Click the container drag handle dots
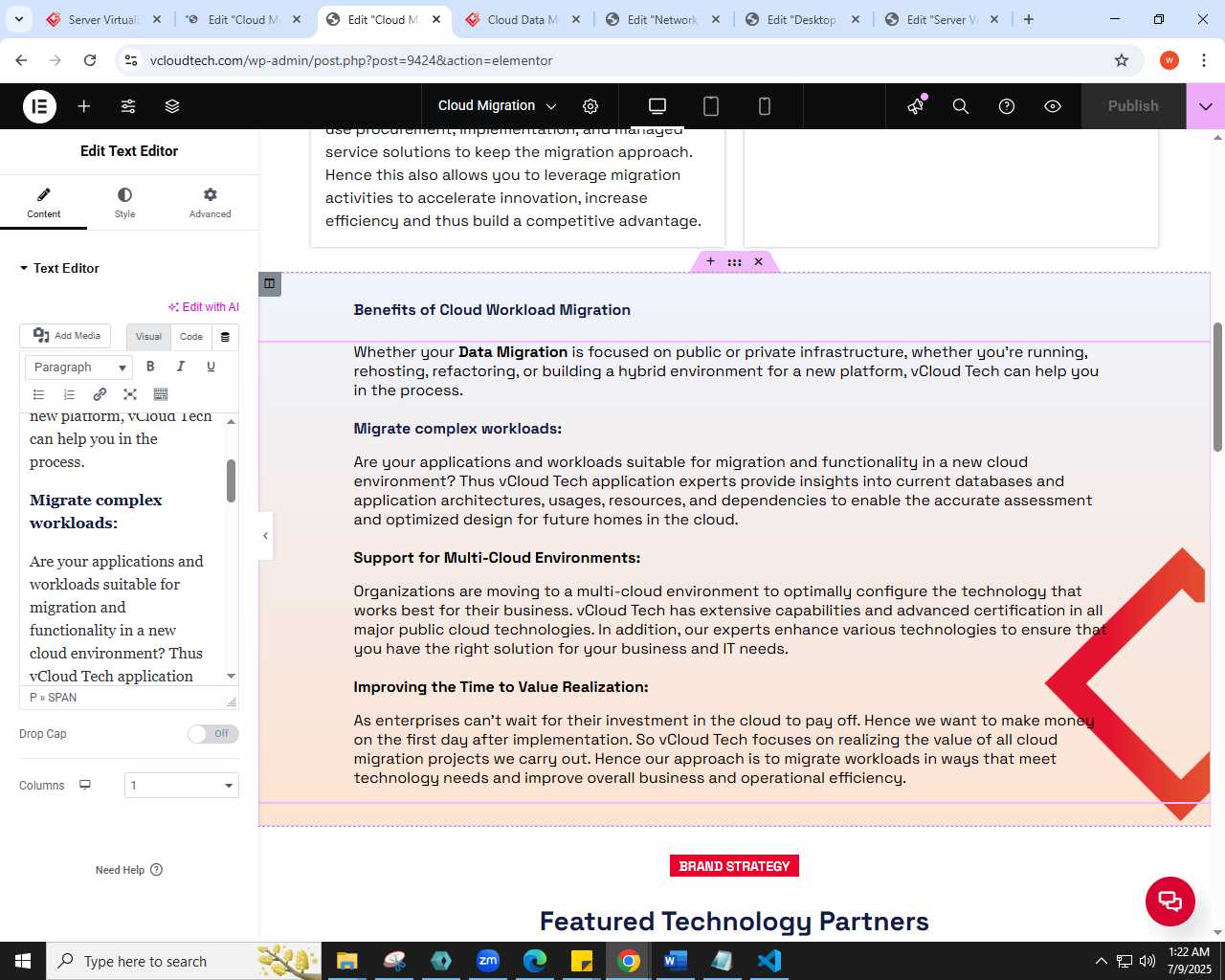1225x980 pixels. (x=734, y=261)
